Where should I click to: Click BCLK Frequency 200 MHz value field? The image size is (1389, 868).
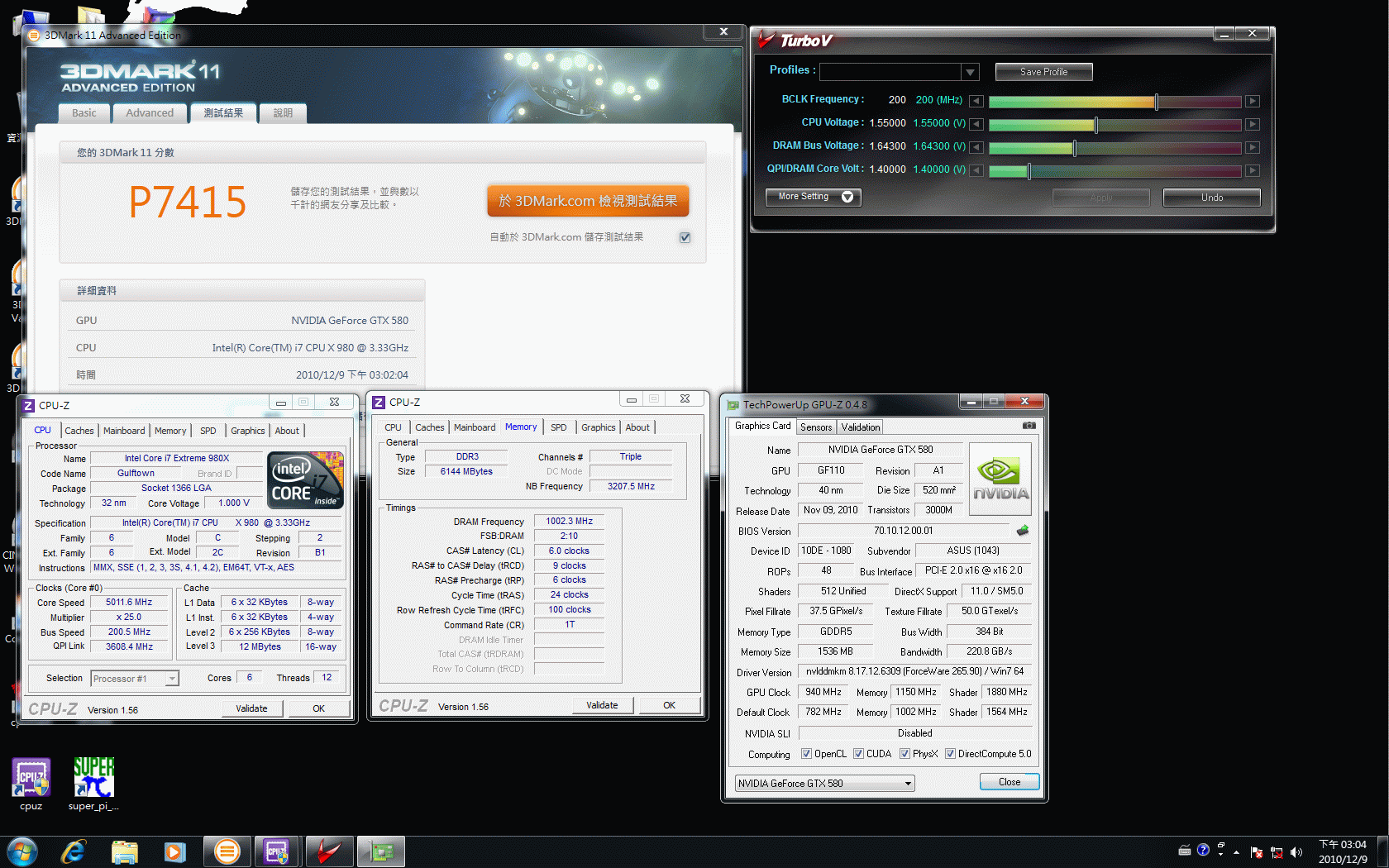(938, 100)
